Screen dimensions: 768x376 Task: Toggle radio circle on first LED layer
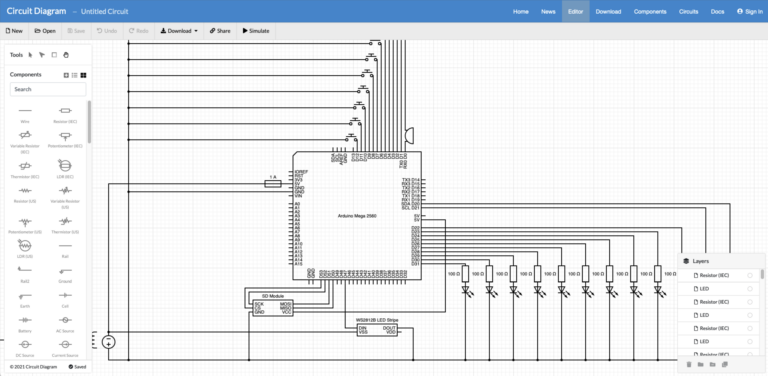(750, 289)
